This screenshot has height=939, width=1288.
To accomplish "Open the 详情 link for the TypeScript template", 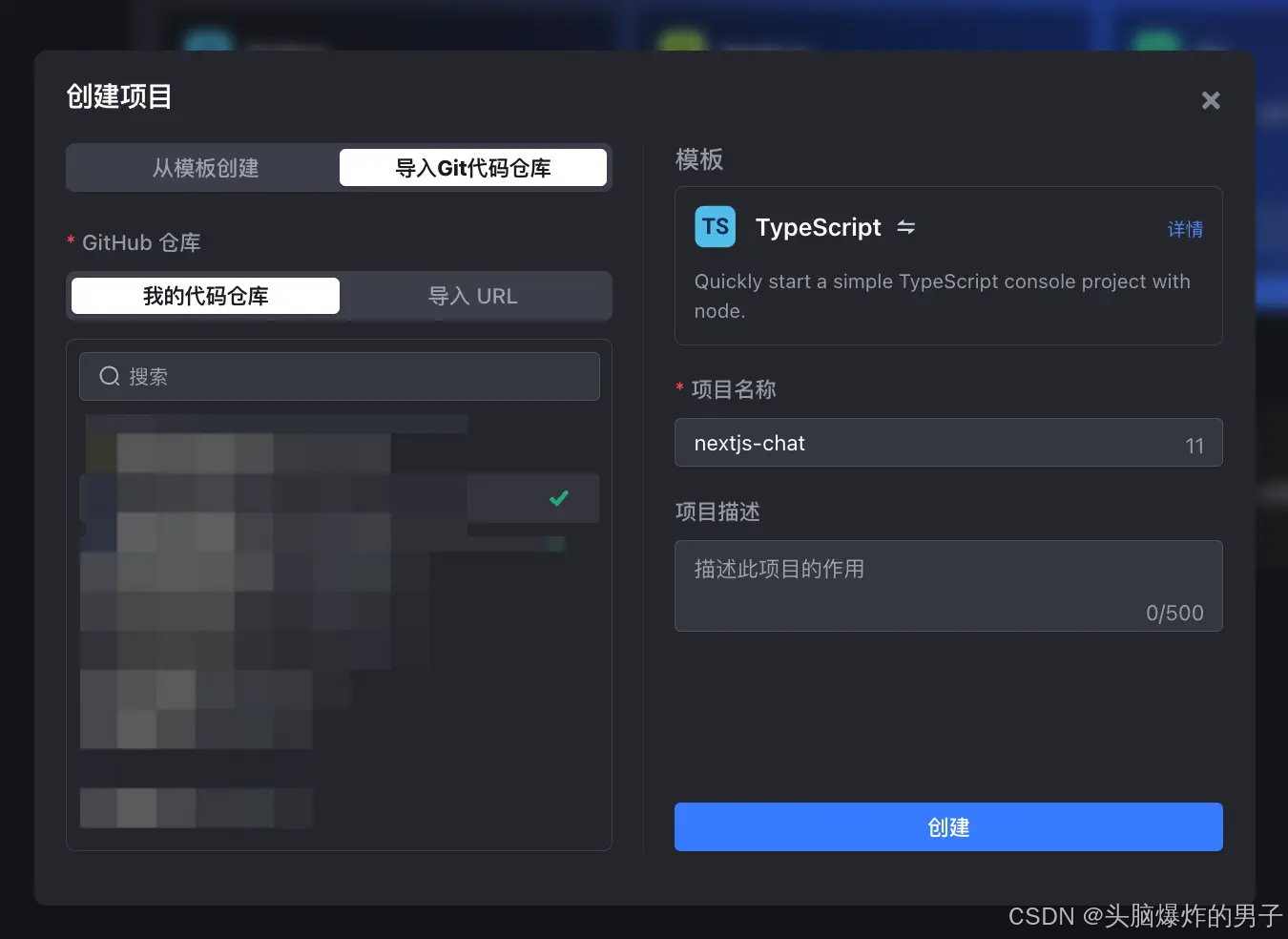I will coord(1185,229).
